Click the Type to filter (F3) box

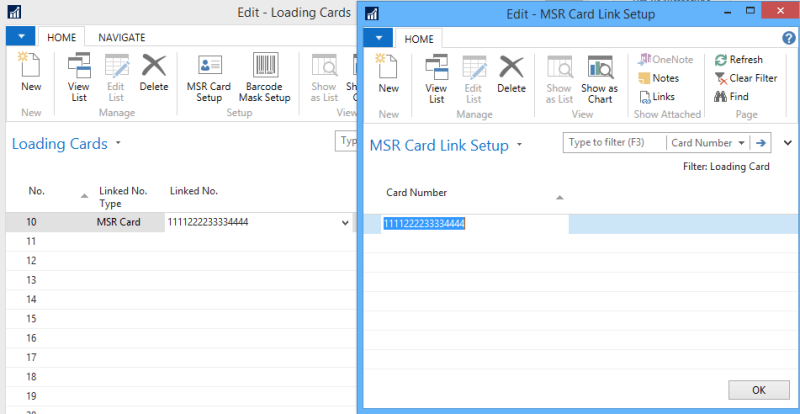(x=614, y=143)
